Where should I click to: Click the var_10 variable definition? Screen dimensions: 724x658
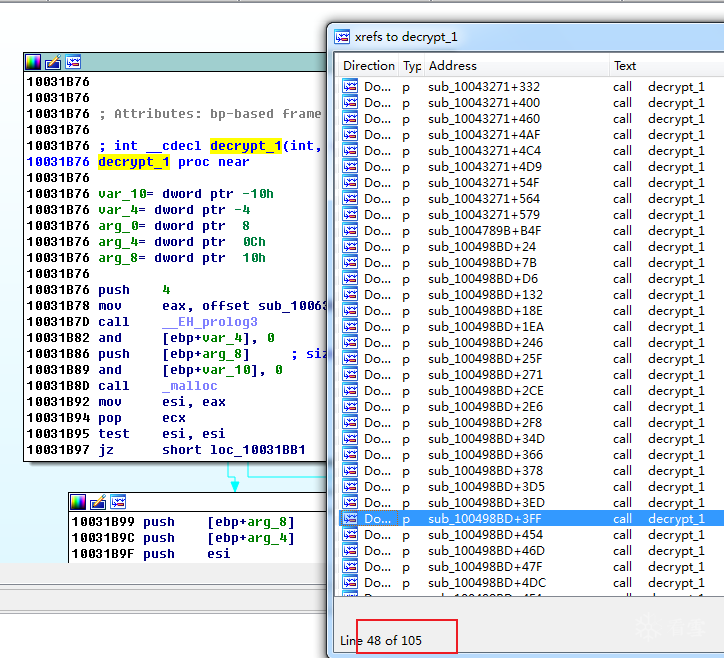[186, 194]
